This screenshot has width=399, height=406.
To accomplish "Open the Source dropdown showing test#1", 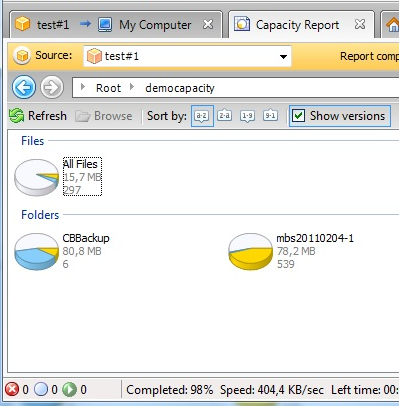I will (x=187, y=56).
